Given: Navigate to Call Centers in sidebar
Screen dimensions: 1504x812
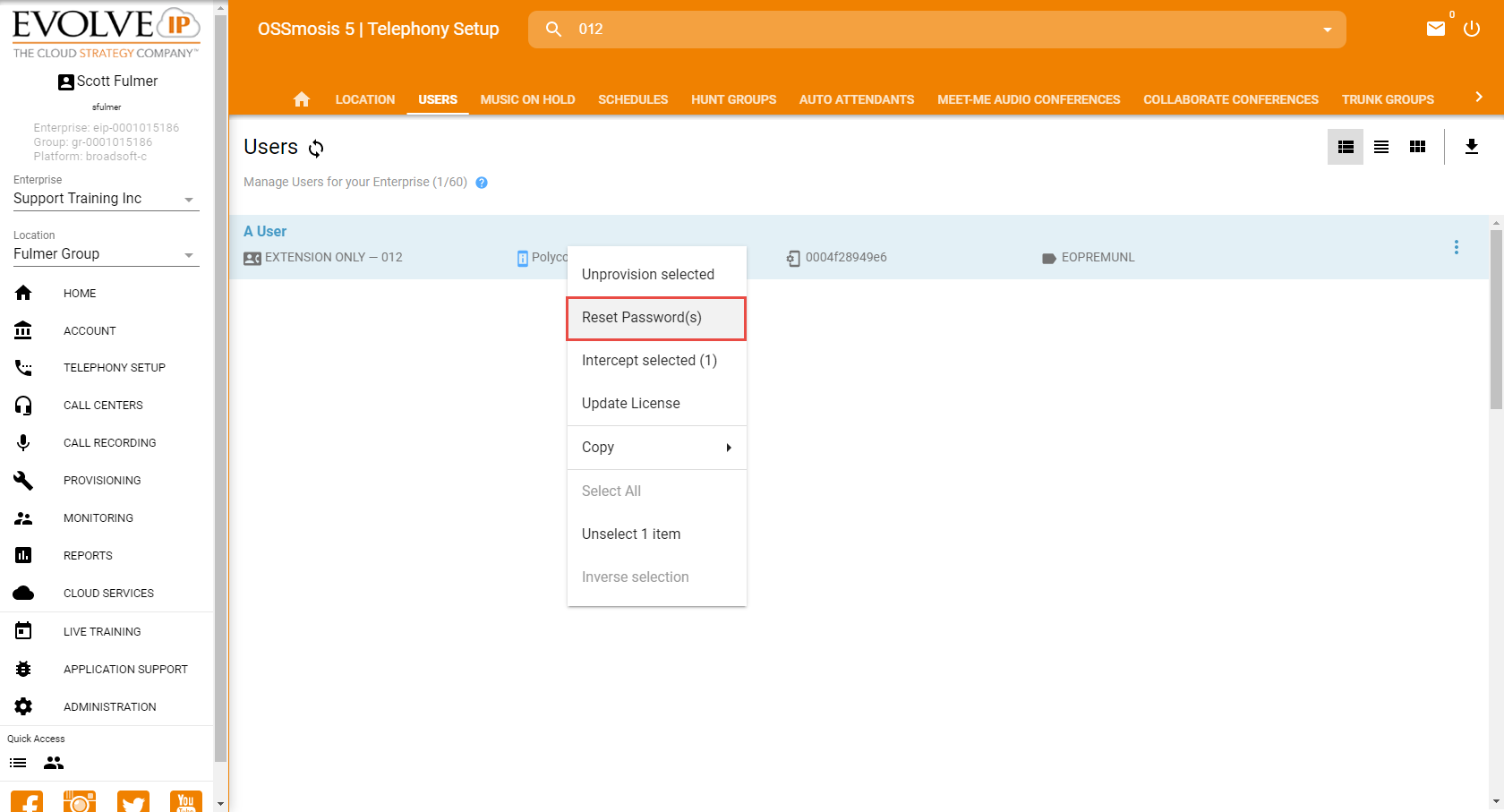Looking at the screenshot, I should tap(103, 406).
